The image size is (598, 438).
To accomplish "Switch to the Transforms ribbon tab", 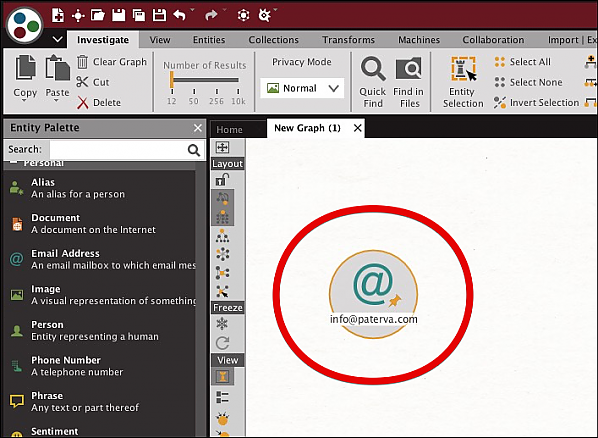I will click(x=348, y=40).
